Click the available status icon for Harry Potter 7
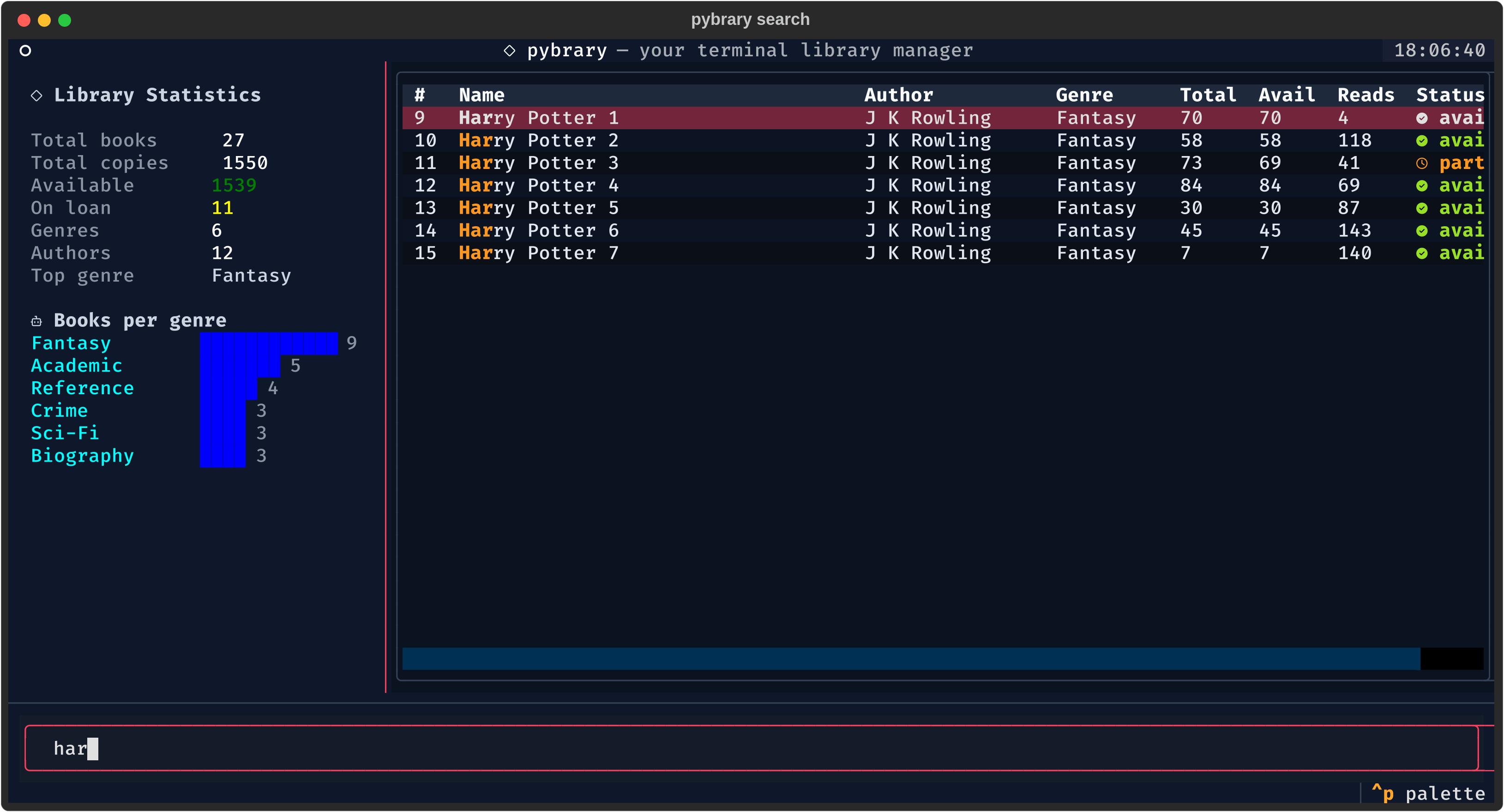Viewport: 1504px width, 812px height. click(1422, 253)
